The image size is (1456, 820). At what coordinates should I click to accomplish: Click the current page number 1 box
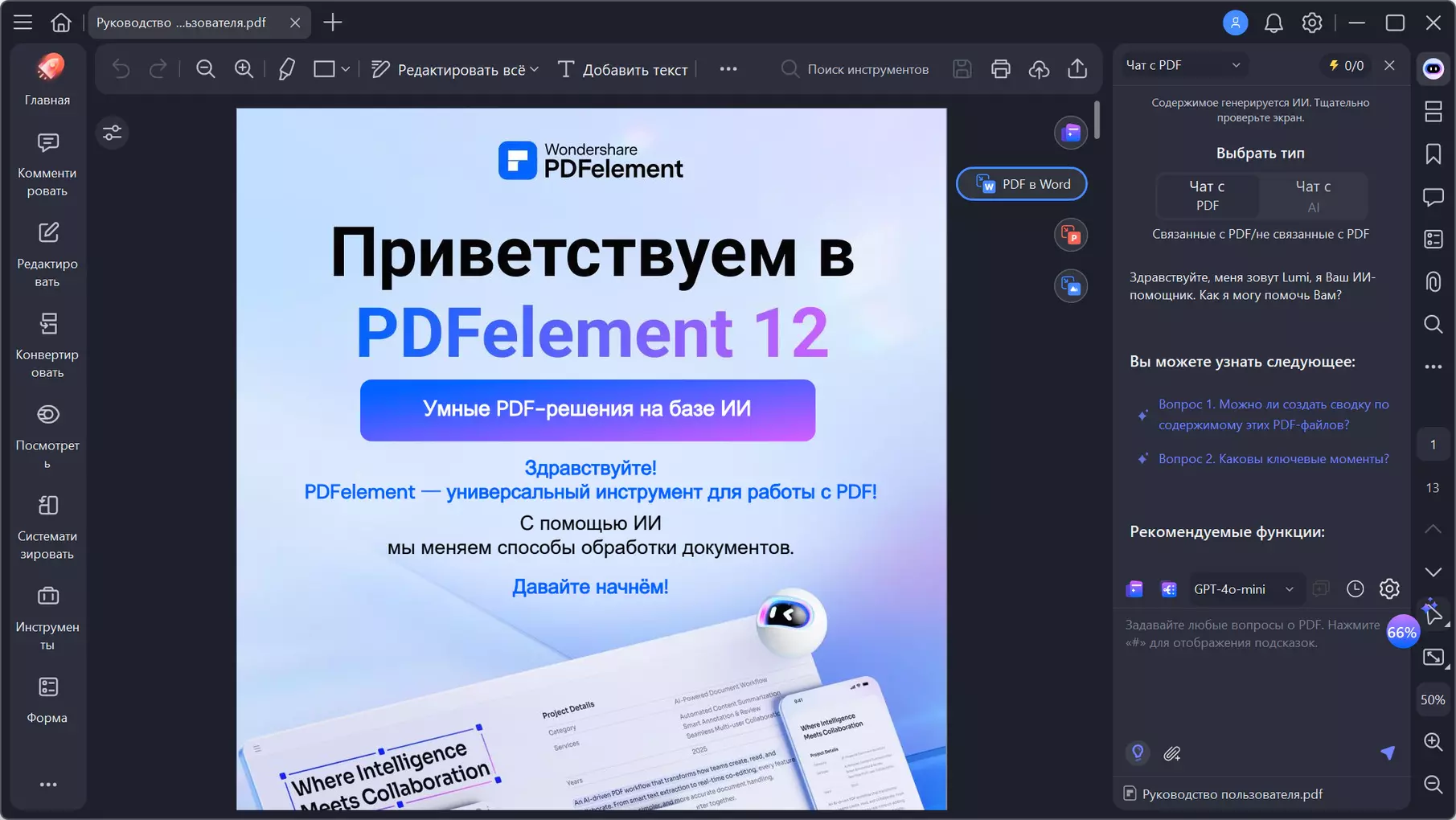coord(1433,445)
